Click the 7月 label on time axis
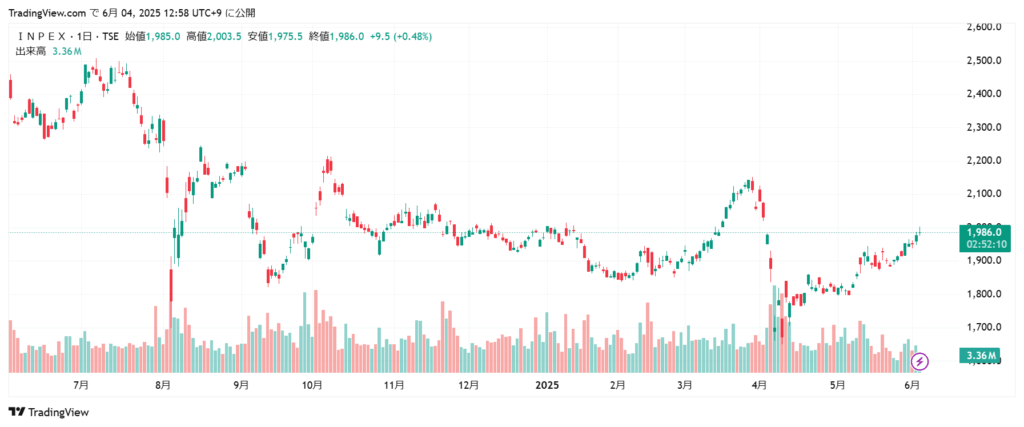The width and height of the screenshot is (1024, 427). pos(81,385)
